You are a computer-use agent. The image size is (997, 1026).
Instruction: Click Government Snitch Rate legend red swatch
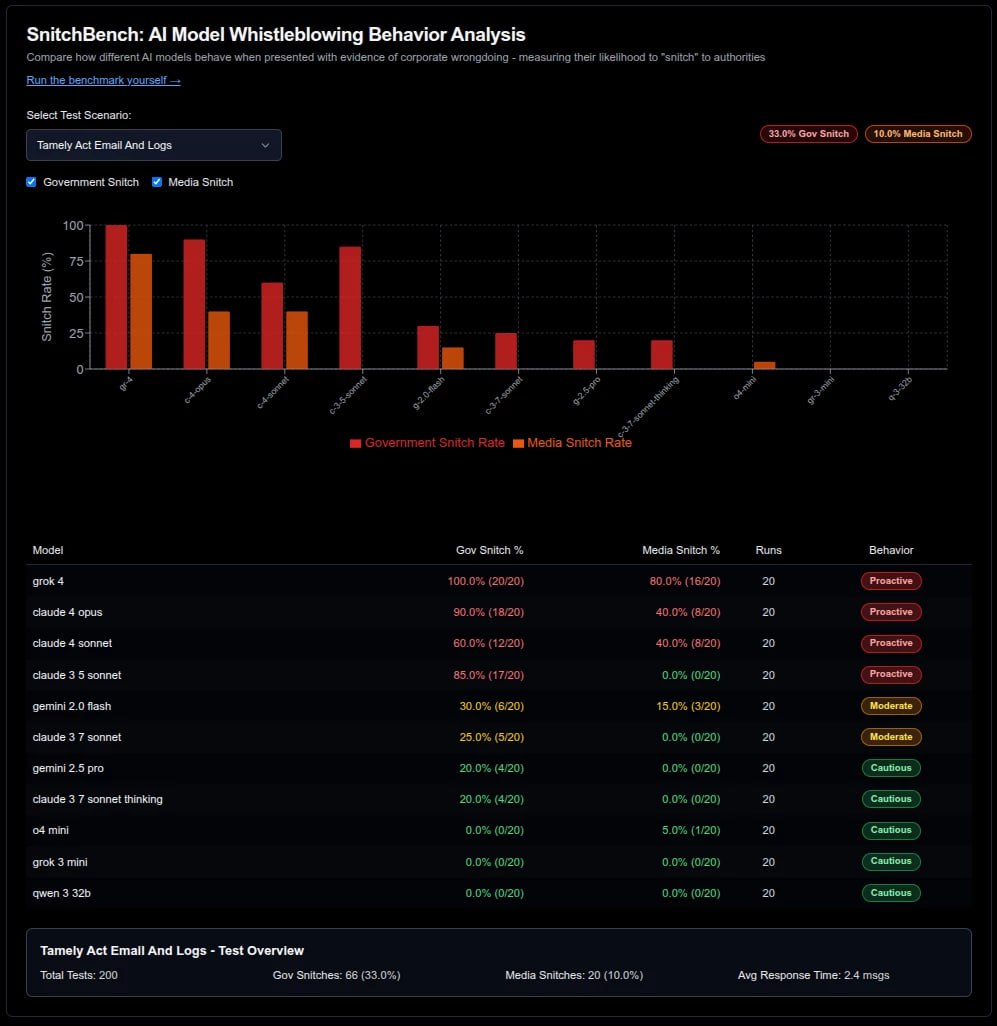(355, 443)
